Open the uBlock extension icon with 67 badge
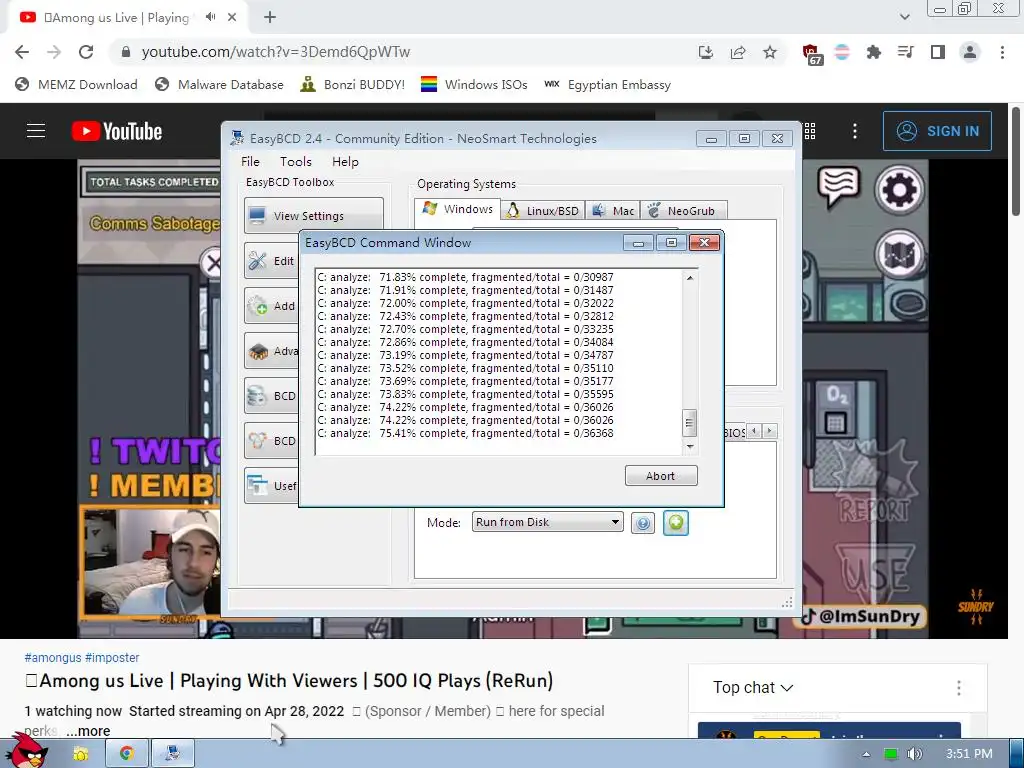Image resolution: width=1024 pixels, height=768 pixels. 812,54
